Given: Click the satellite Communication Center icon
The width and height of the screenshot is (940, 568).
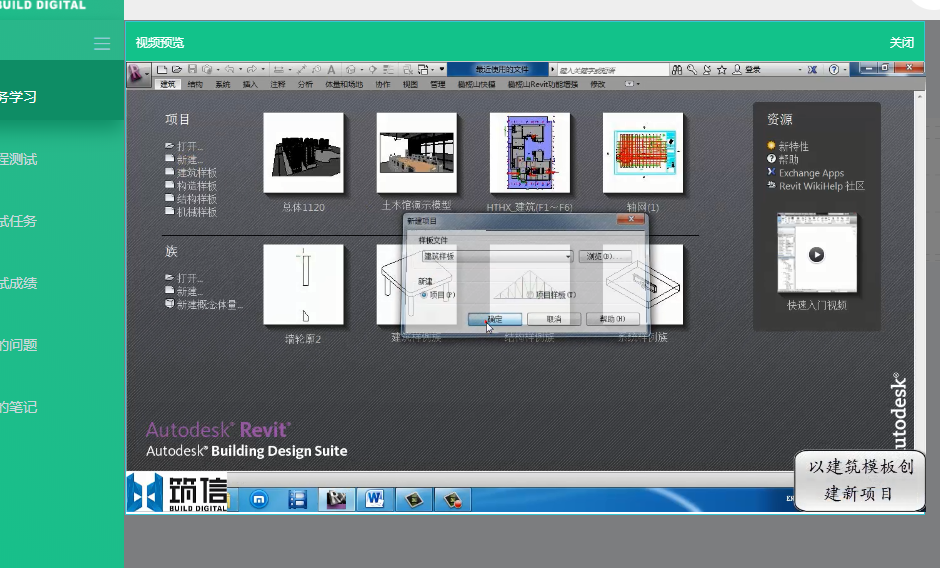Looking at the screenshot, I should 707,70.
